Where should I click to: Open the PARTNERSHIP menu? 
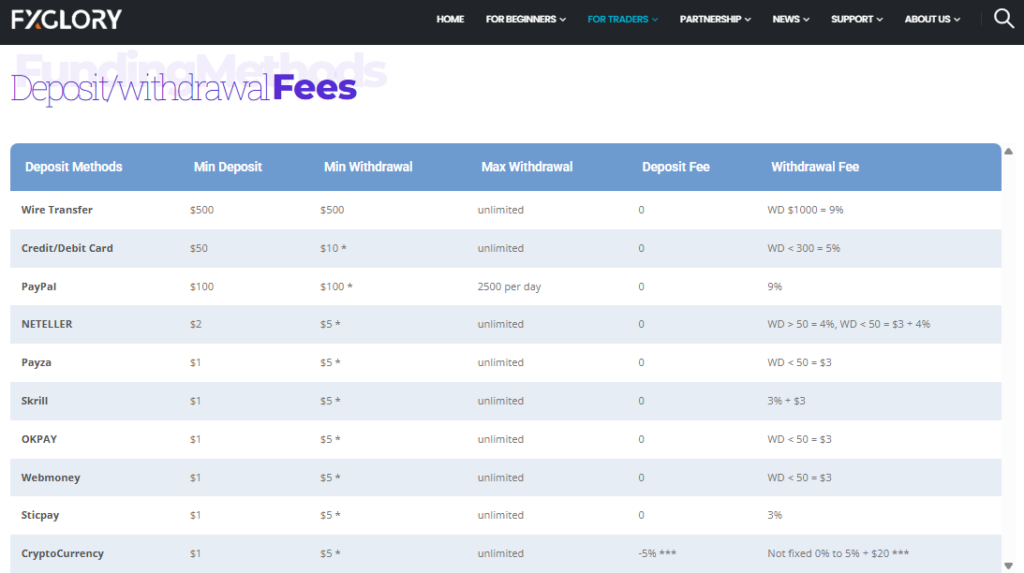point(715,20)
